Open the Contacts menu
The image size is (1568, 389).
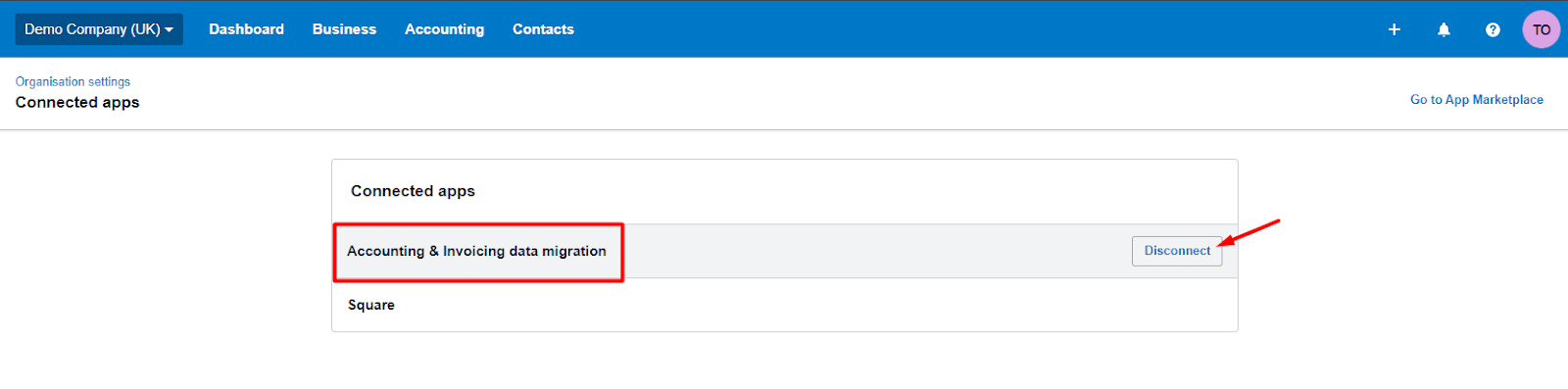pyautogui.click(x=543, y=29)
